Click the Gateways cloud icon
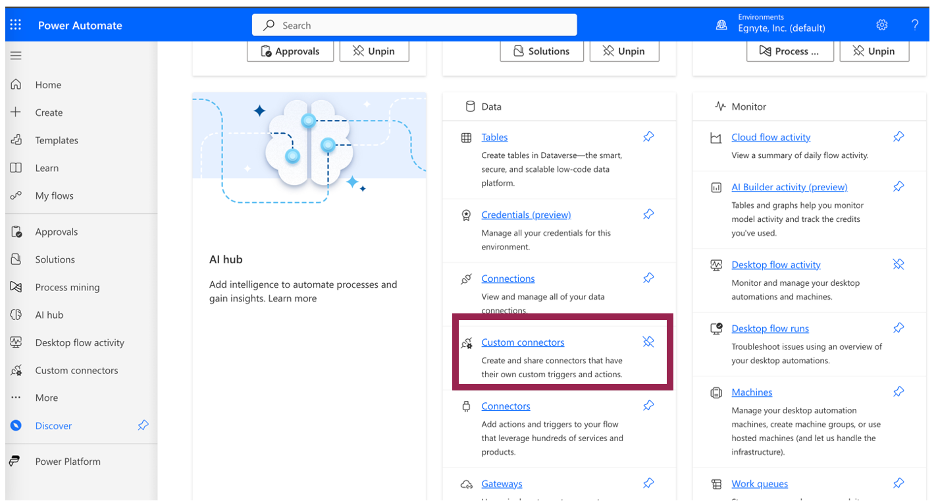Viewport: 936px width, 504px height. tap(466, 484)
